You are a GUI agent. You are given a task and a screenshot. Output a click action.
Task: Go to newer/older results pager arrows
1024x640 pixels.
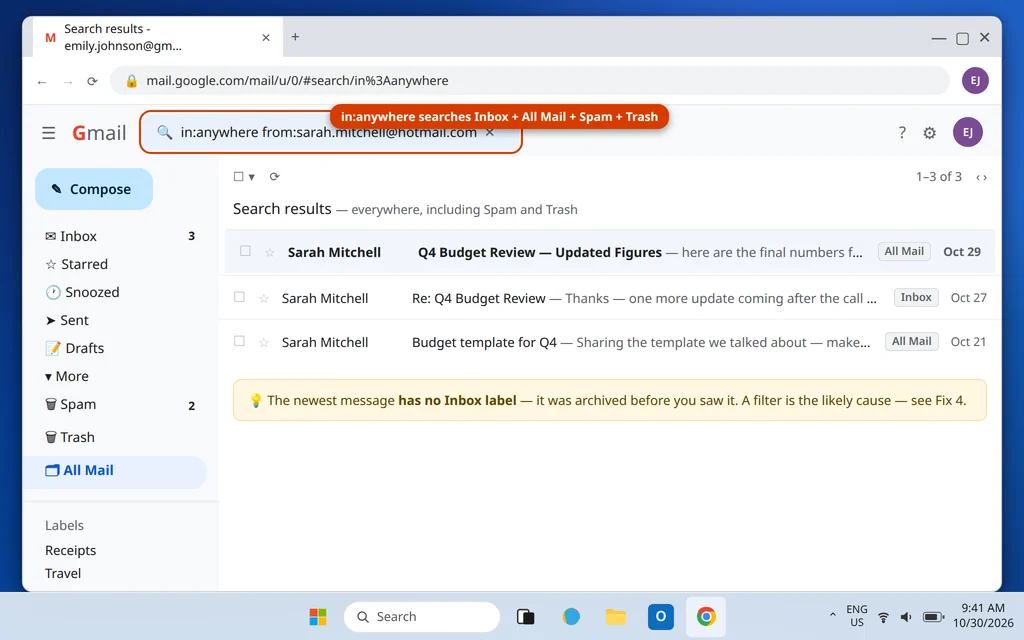(981, 177)
